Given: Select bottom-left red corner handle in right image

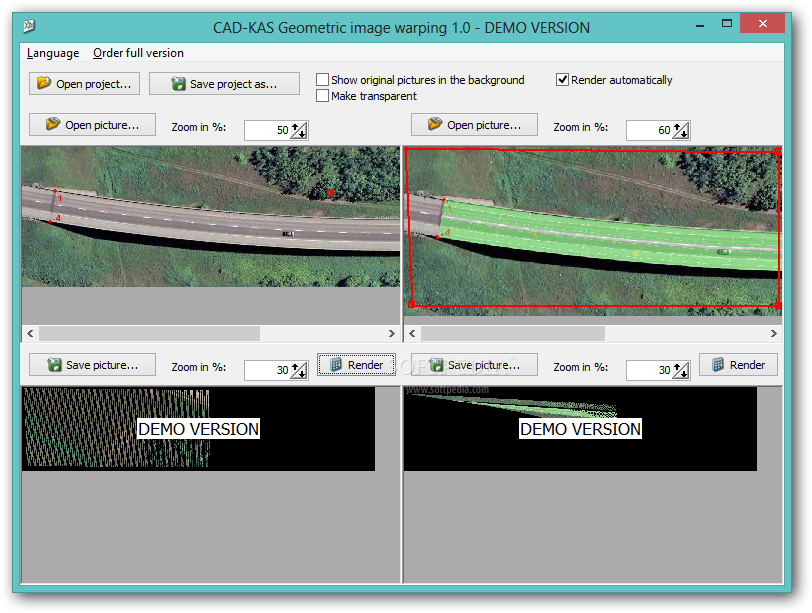Looking at the screenshot, I should (x=411, y=305).
